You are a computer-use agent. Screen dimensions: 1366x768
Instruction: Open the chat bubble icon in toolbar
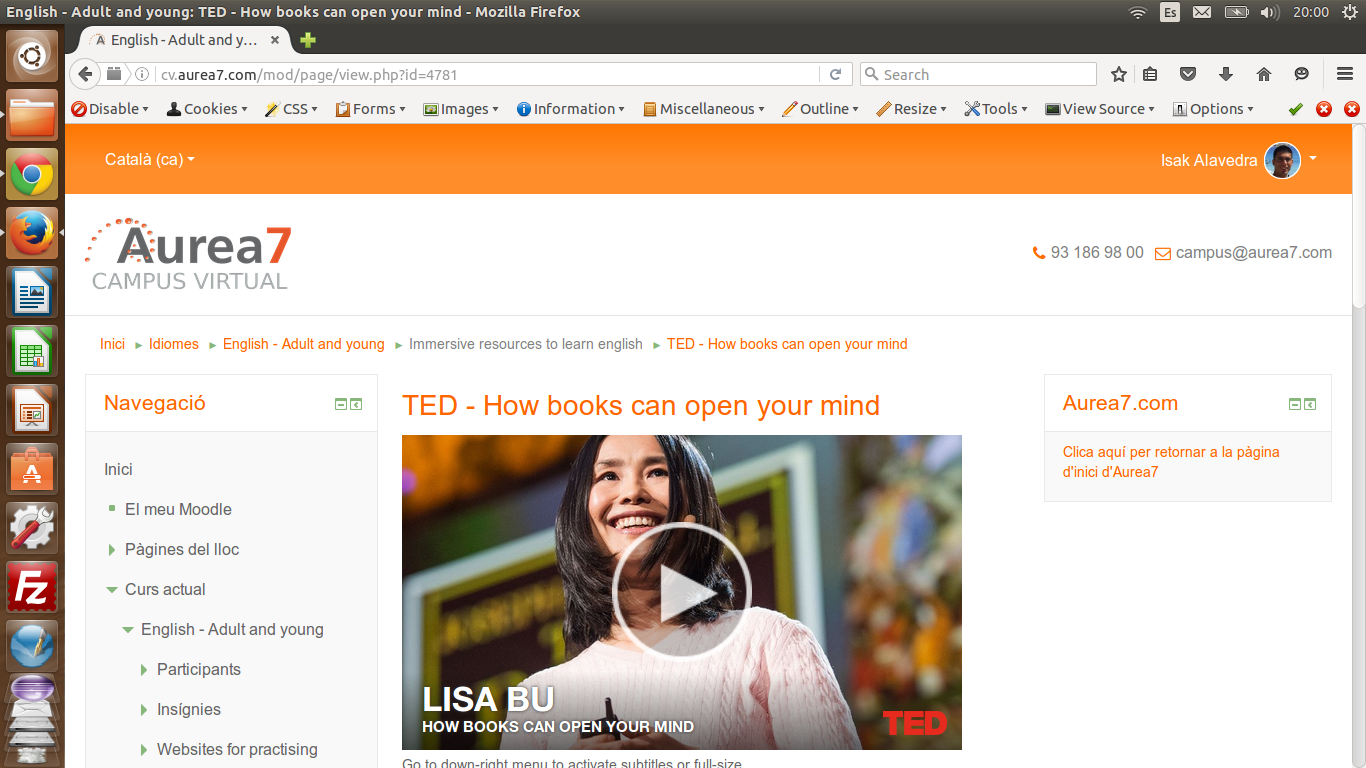coord(1301,74)
